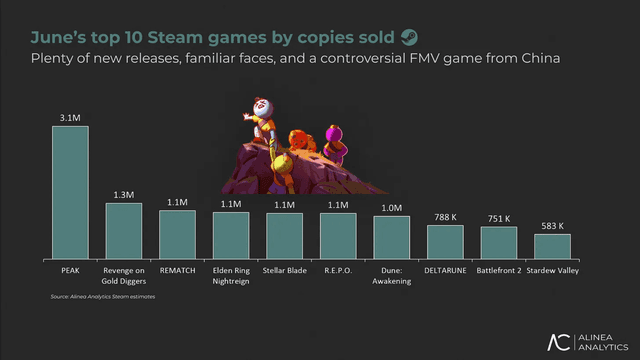This screenshot has width=640, height=360.
Task: Click the REMATCH bar
Action: coord(178,235)
